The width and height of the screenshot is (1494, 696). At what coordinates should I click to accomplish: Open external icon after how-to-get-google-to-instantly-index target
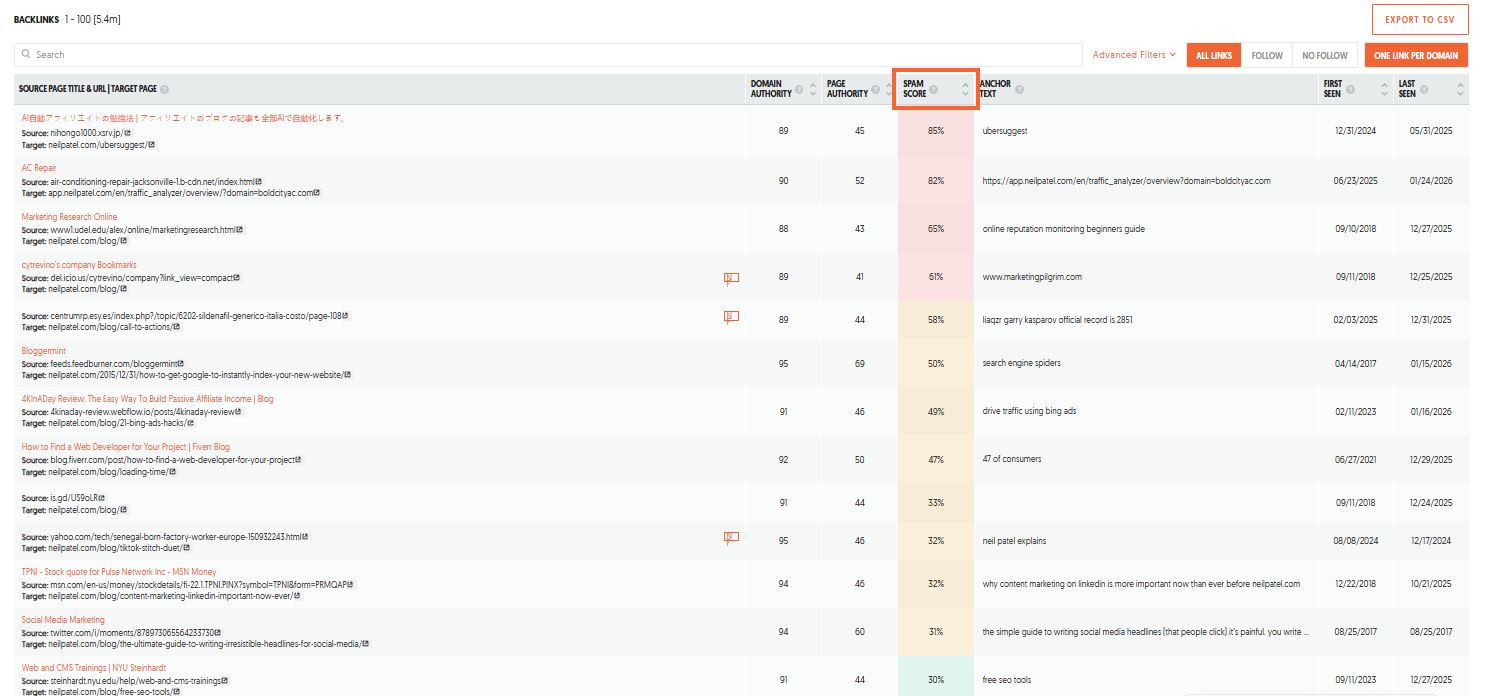coord(348,375)
